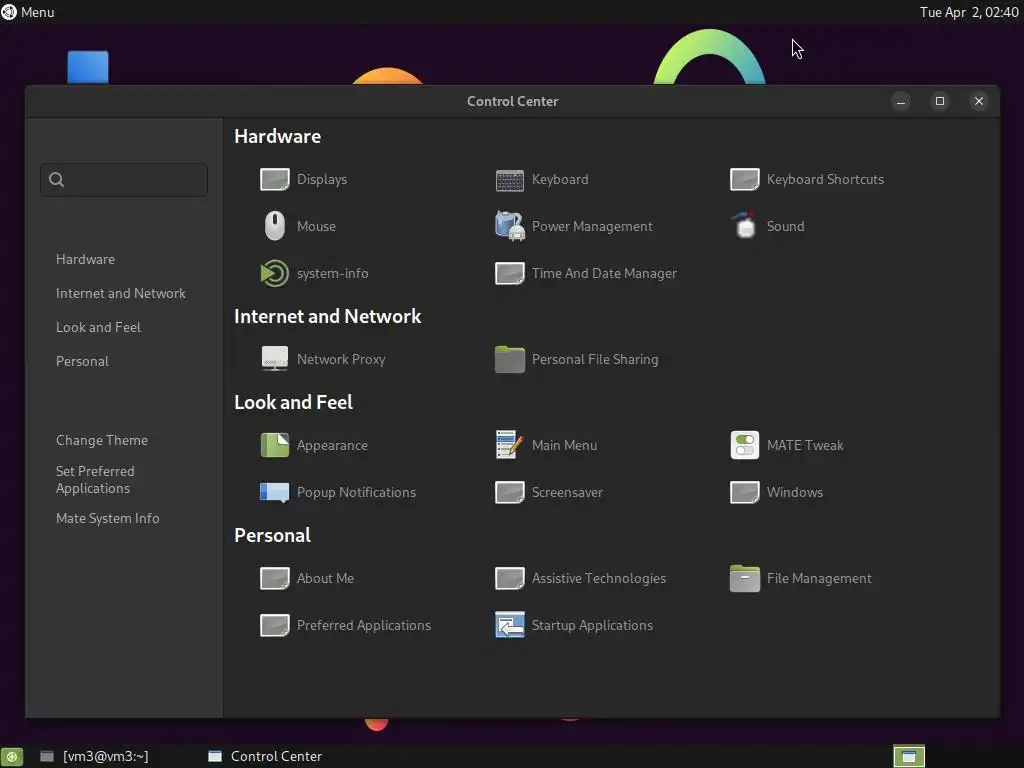The height and width of the screenshot is (768, 1024).
Task: Open the Personal File Sharing folder icon
Action: (509, 359)
